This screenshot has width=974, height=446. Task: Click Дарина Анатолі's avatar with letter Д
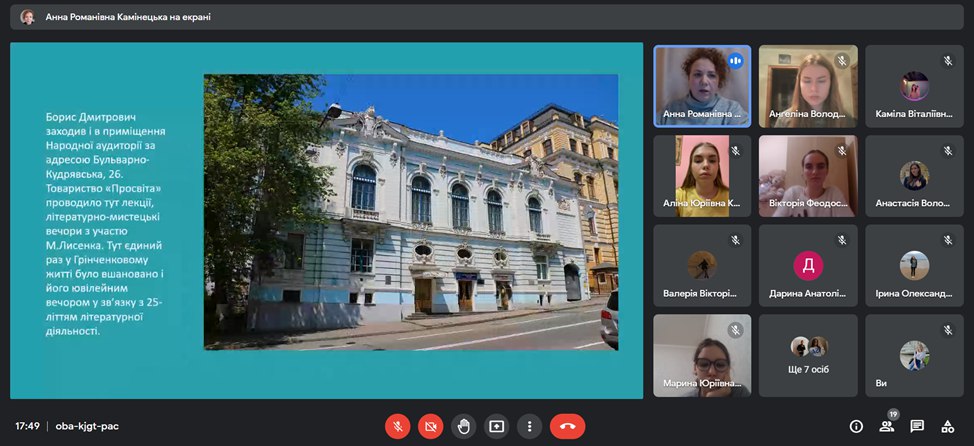click(x=807, y=265)
